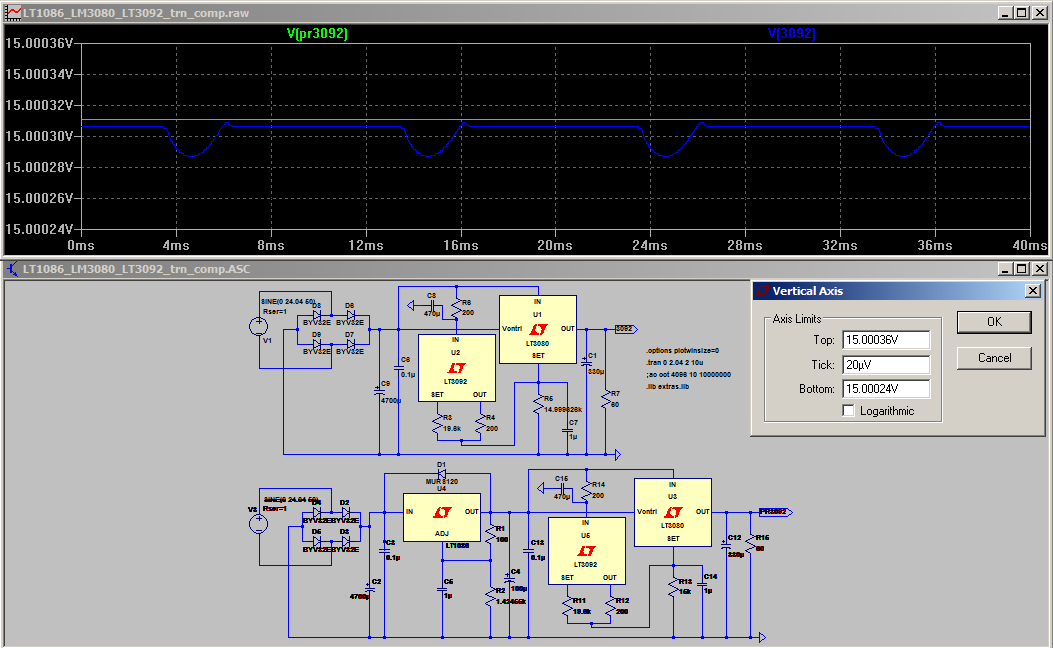1053x648 pixels.
Task: Click the 15.00030V vertical axis label
Action: click(x=38, y=136)
